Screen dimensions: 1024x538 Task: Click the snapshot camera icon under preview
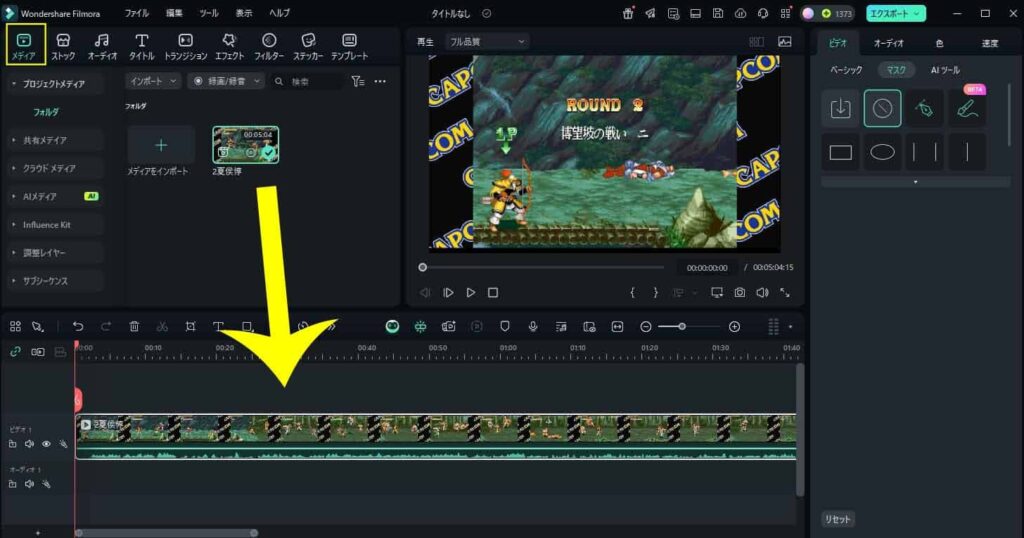click(x=739, y=293)
